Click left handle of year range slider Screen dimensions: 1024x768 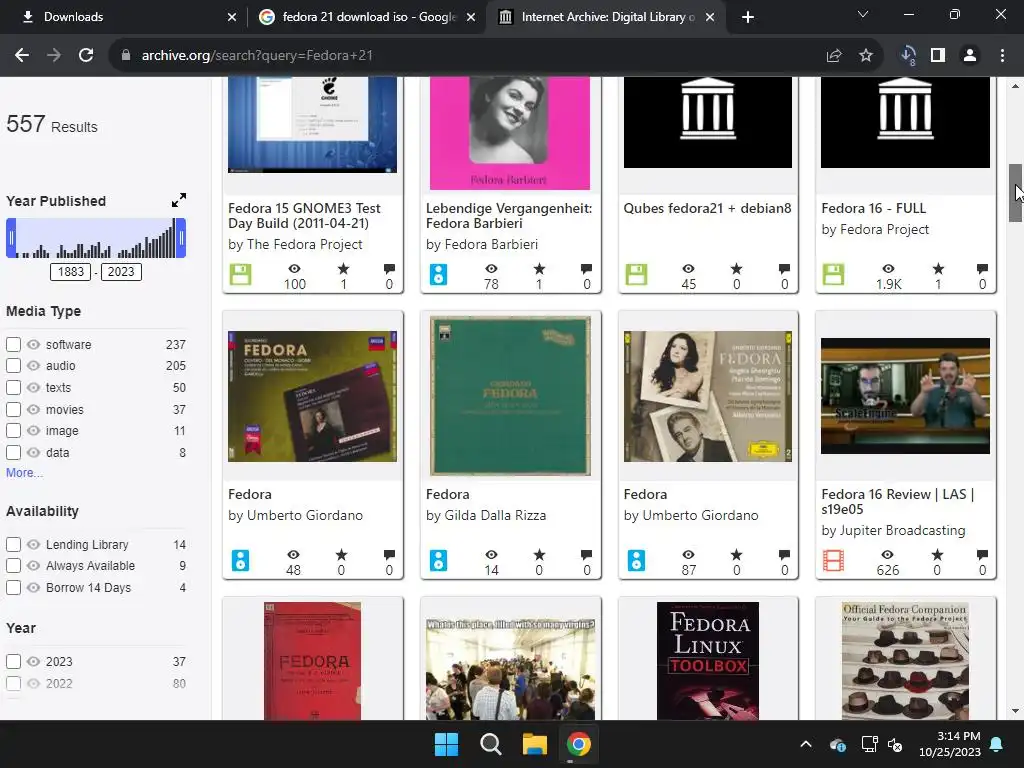click(x=11, y=238)
